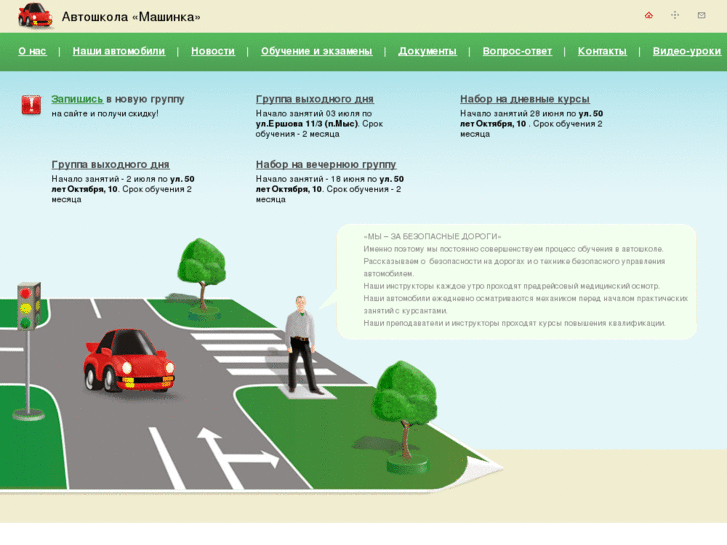Click the «МЫ – ЗА БЕЗОПАСНЫЕ ДОРОГИ» heading

coord(432,237)
